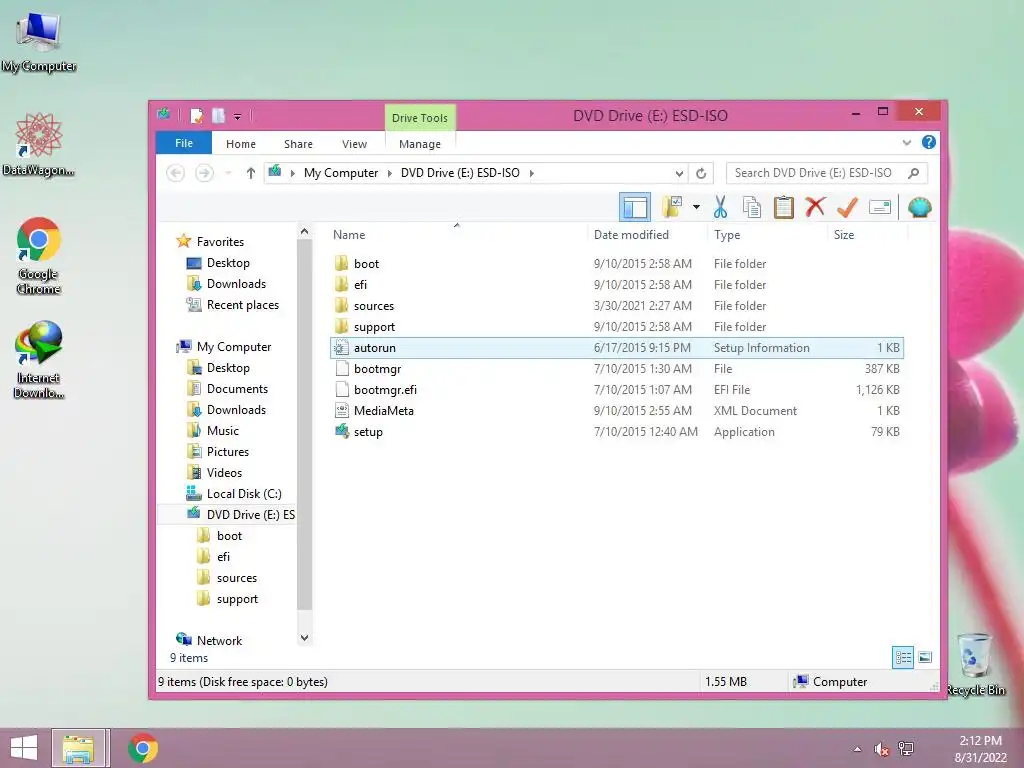Sort by the Date modified column header

(632, 234)
